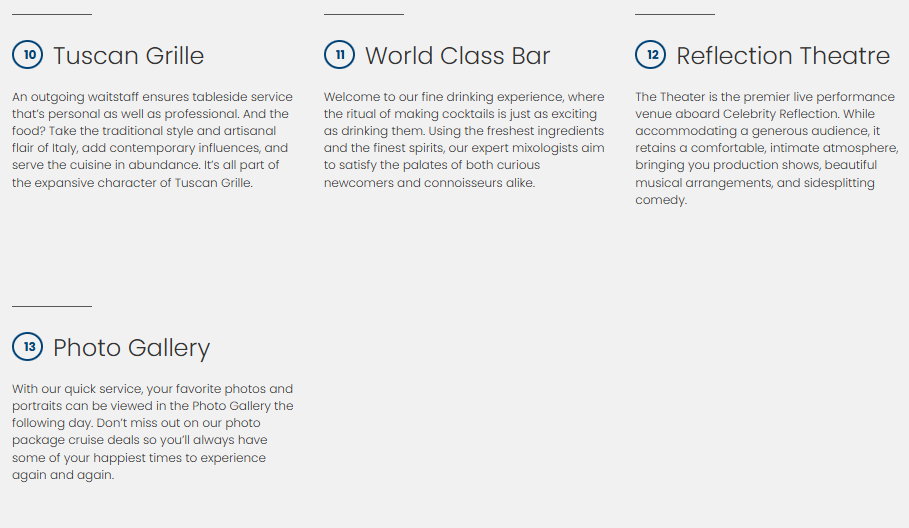Click "flair of Italy" in the Tuscan Grille text
909x528 pixels.
tap(47, 148)
